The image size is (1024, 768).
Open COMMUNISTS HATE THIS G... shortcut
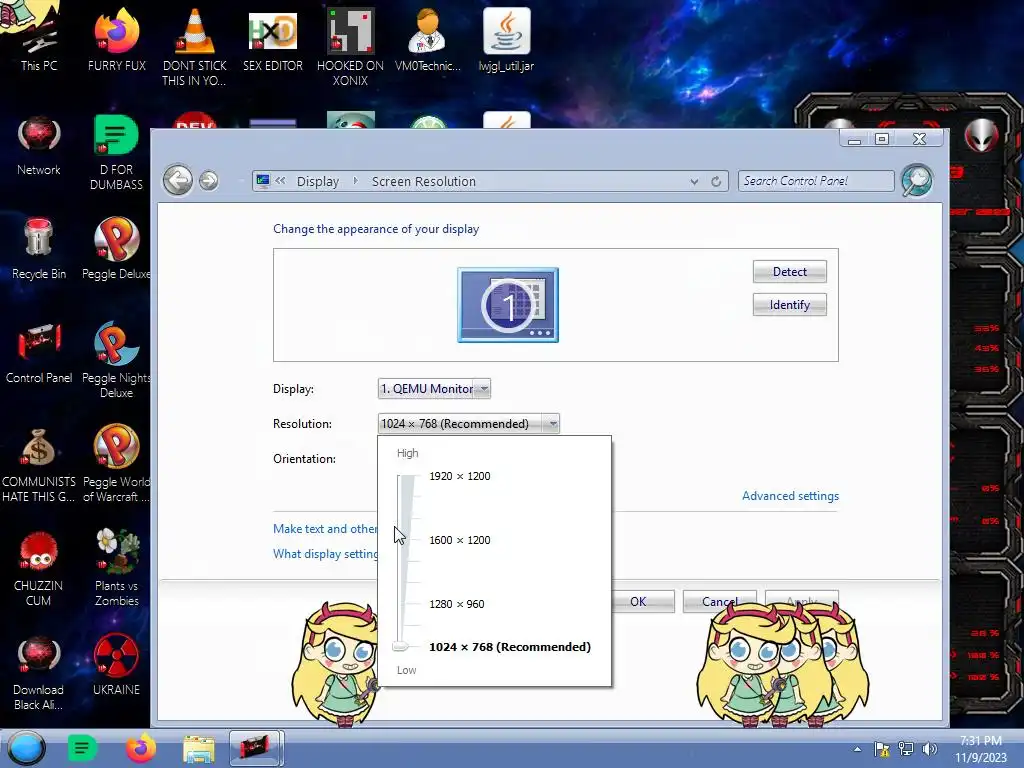pos(39,464)
